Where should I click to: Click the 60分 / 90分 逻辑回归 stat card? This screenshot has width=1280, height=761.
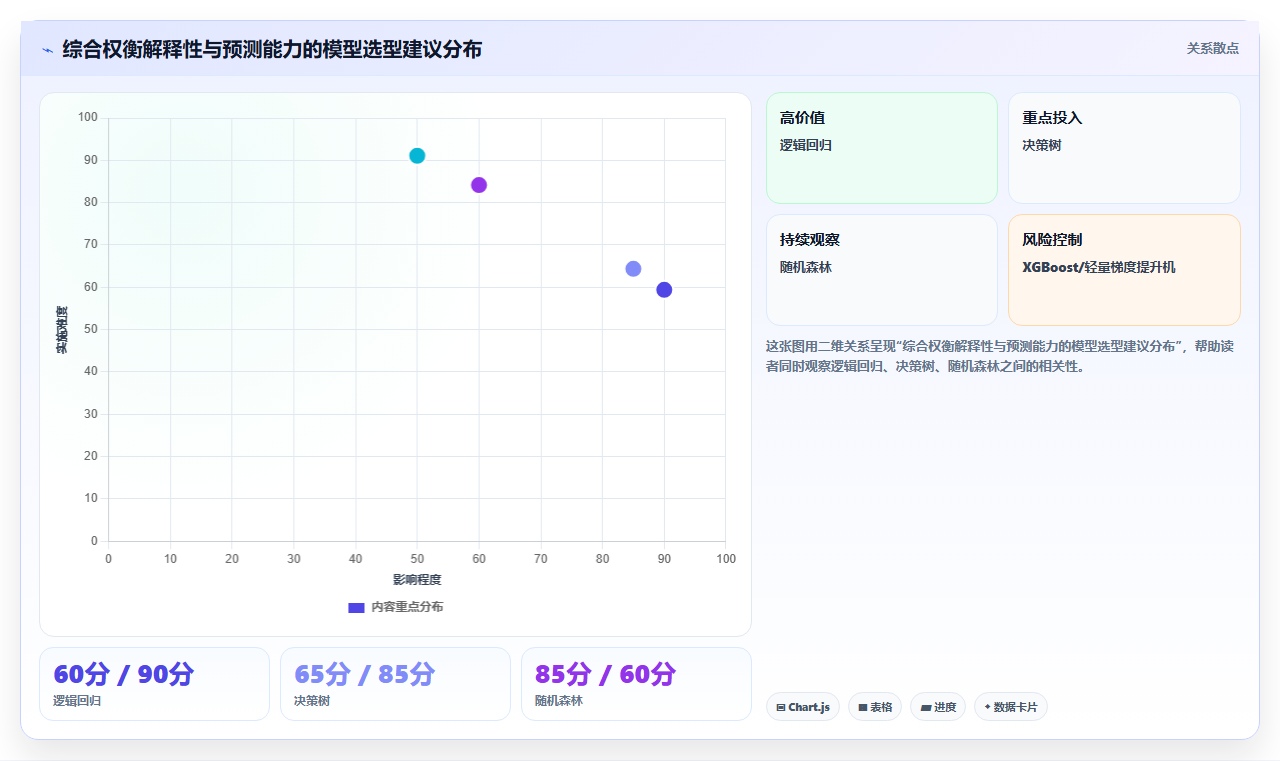[x=154, y=684]
